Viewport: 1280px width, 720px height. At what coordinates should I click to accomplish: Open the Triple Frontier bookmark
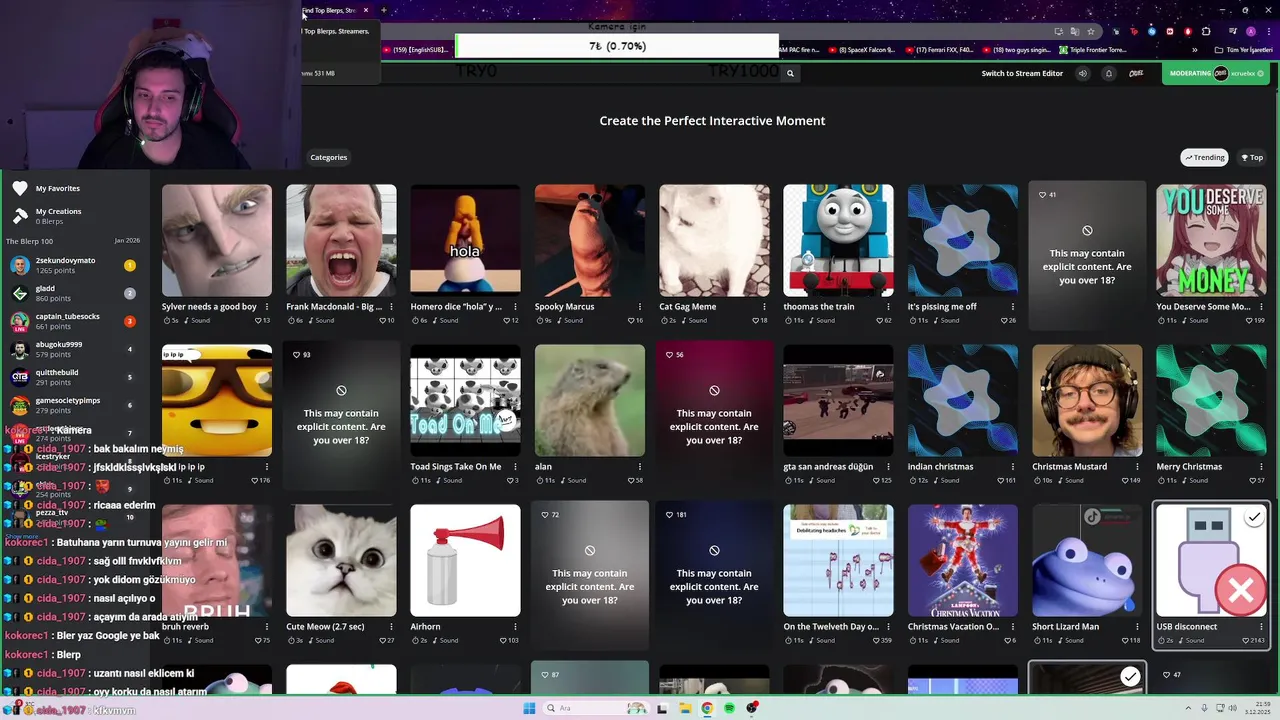coord(1093,50)
